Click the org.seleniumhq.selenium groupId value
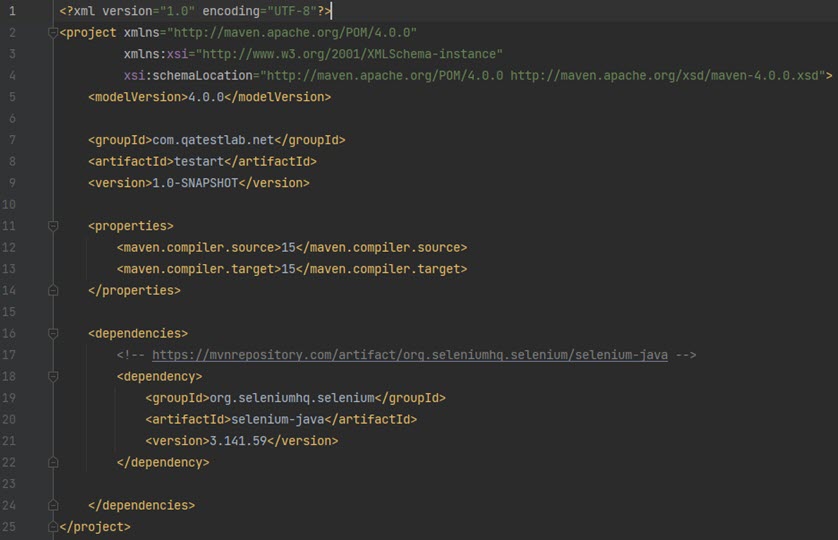 [x=292, y=398]
